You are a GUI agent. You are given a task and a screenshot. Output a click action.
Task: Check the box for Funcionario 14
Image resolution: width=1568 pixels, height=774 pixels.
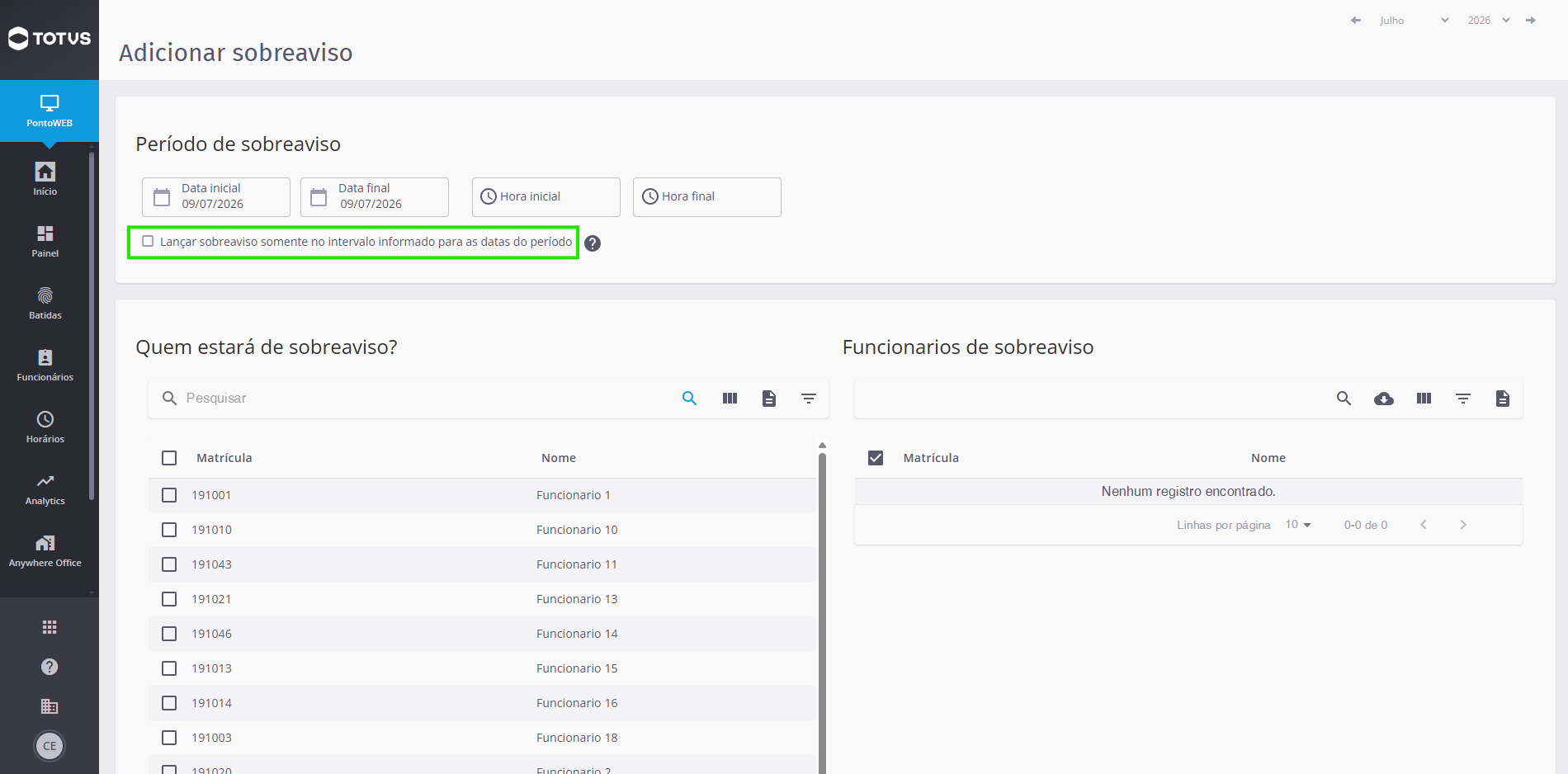click(x=169, y=634)
